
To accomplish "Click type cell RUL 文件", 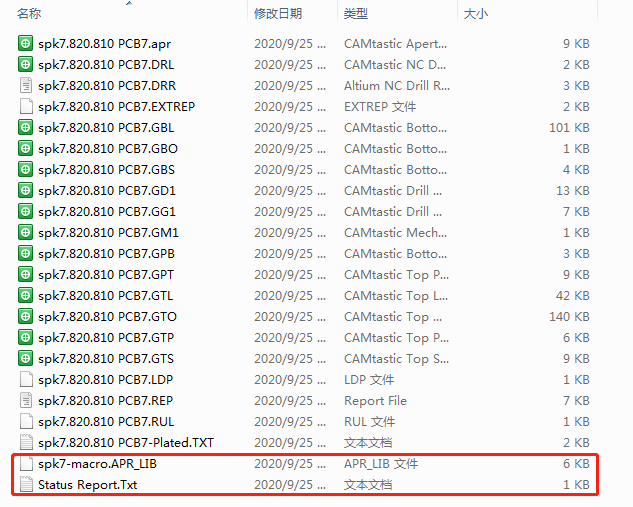I will pos(369,421).
